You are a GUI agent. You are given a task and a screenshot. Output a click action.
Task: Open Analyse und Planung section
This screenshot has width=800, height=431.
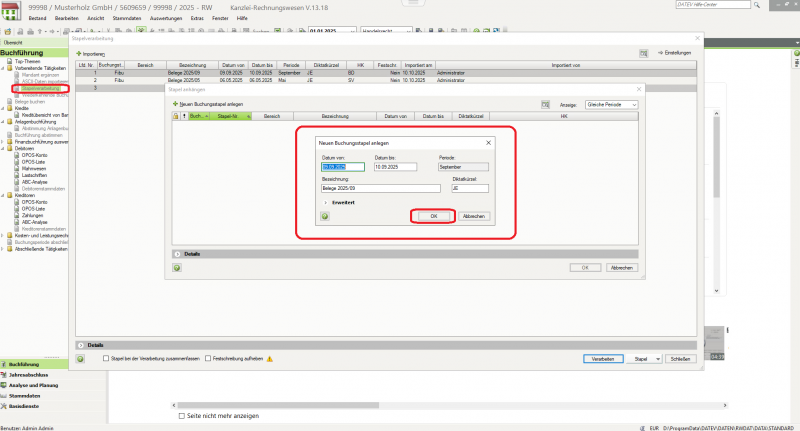tap(34, 385)
